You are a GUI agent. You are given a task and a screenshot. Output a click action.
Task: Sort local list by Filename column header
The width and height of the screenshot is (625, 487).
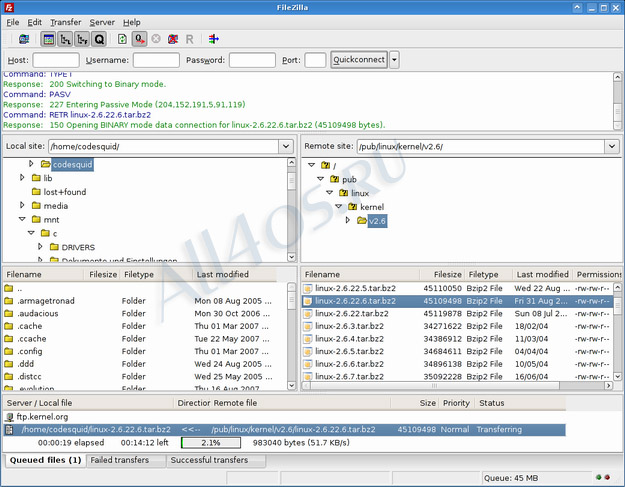(x=43, y=274)
